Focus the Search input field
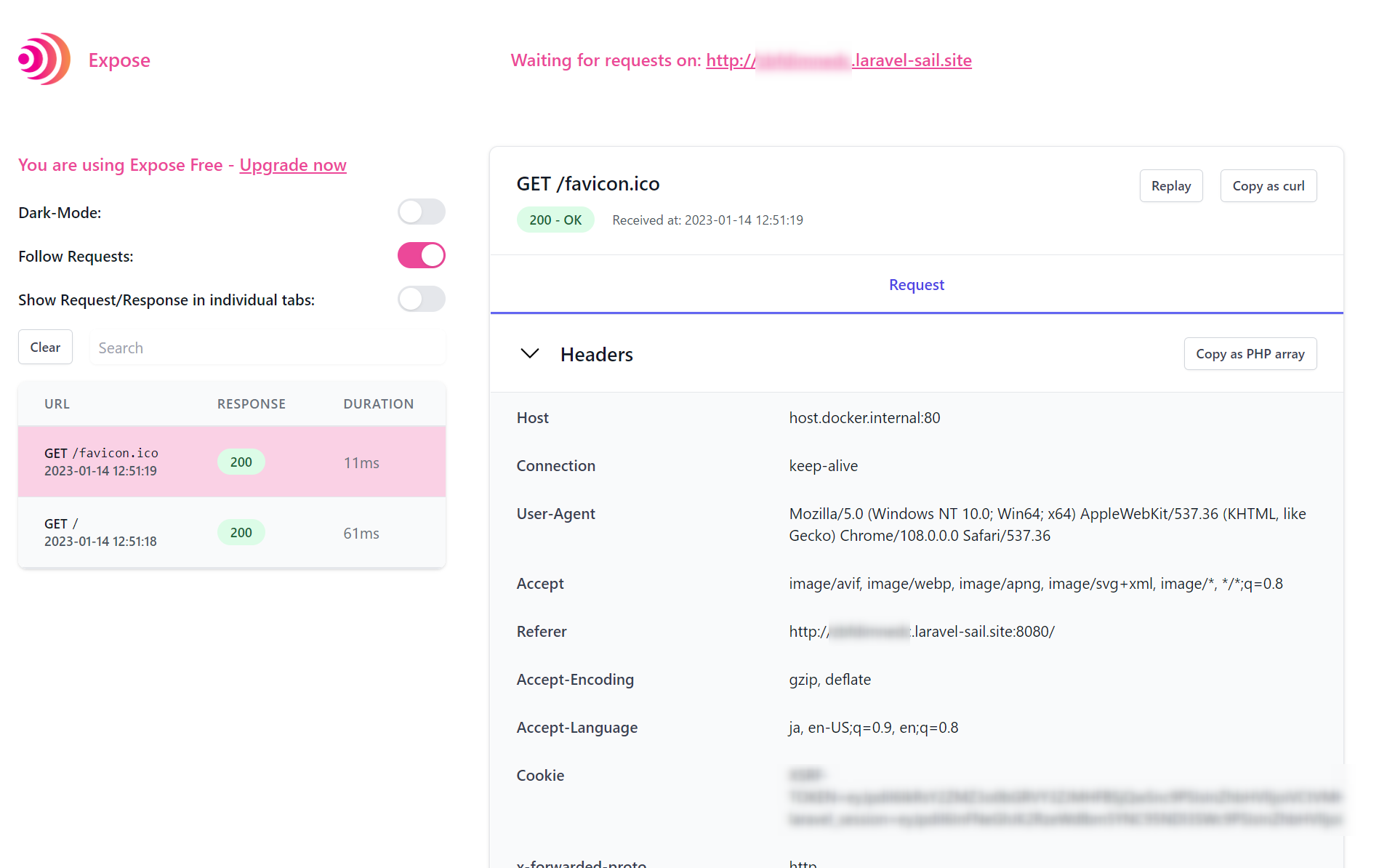The height and width of the screenshot is (868, 1387). click(x=268, y=347)
